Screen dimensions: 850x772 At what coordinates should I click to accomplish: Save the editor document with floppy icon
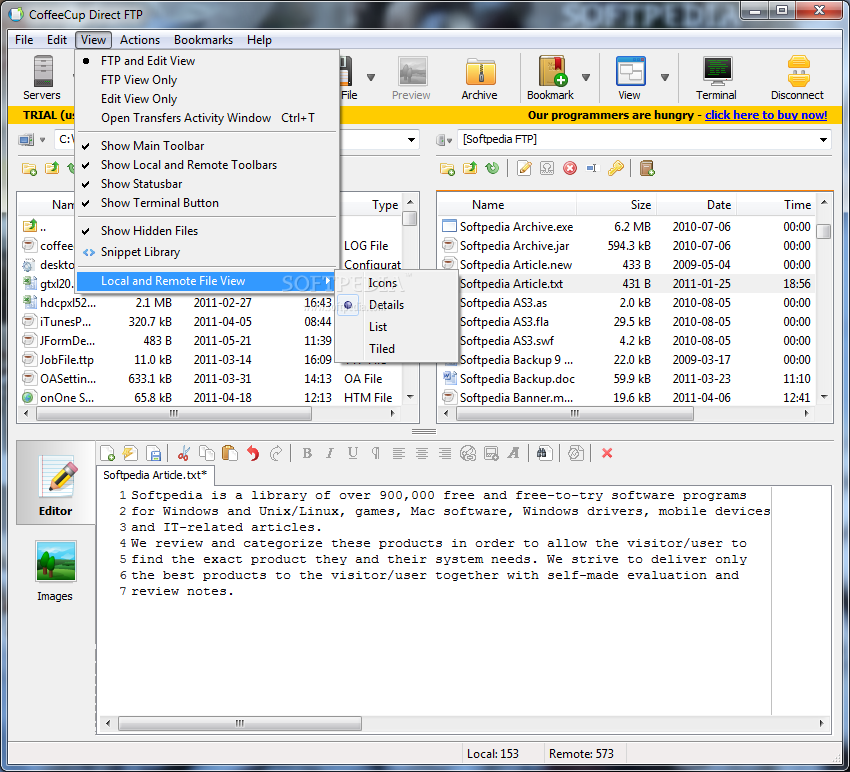point(154,453)
